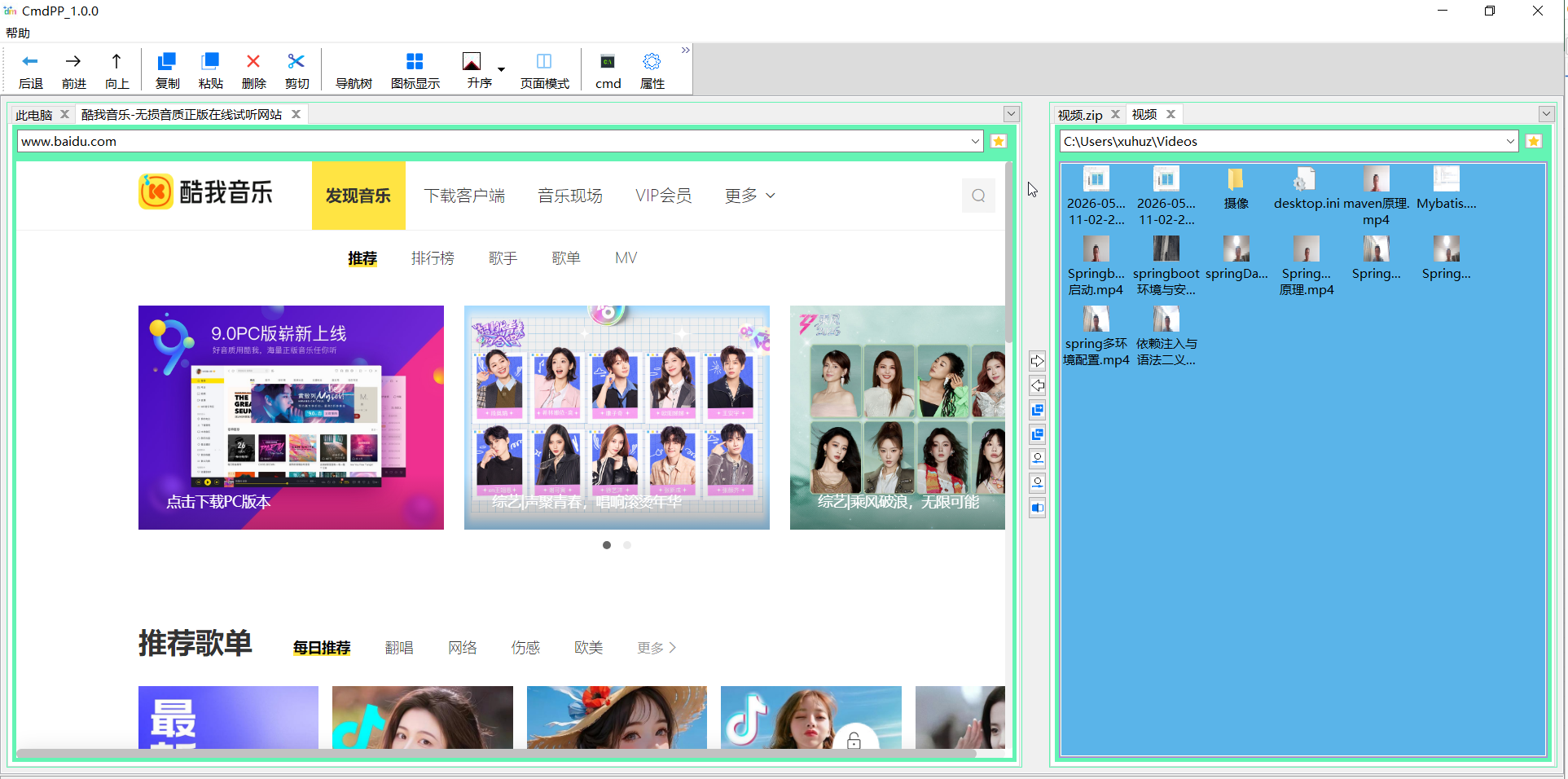This screenshot has width=1568, height=779.
Task: Select the maven原理.mp4 file
Action: [x=1376, y=196]
